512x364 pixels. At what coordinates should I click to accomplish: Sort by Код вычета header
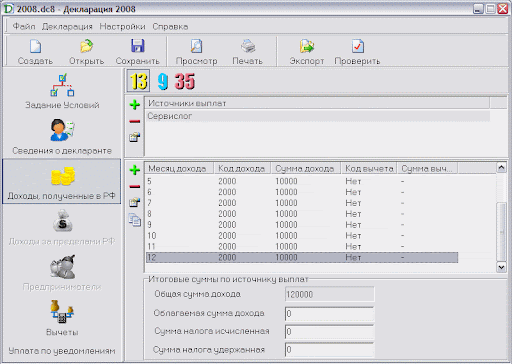pyautogui.click(x=369, y=168)
